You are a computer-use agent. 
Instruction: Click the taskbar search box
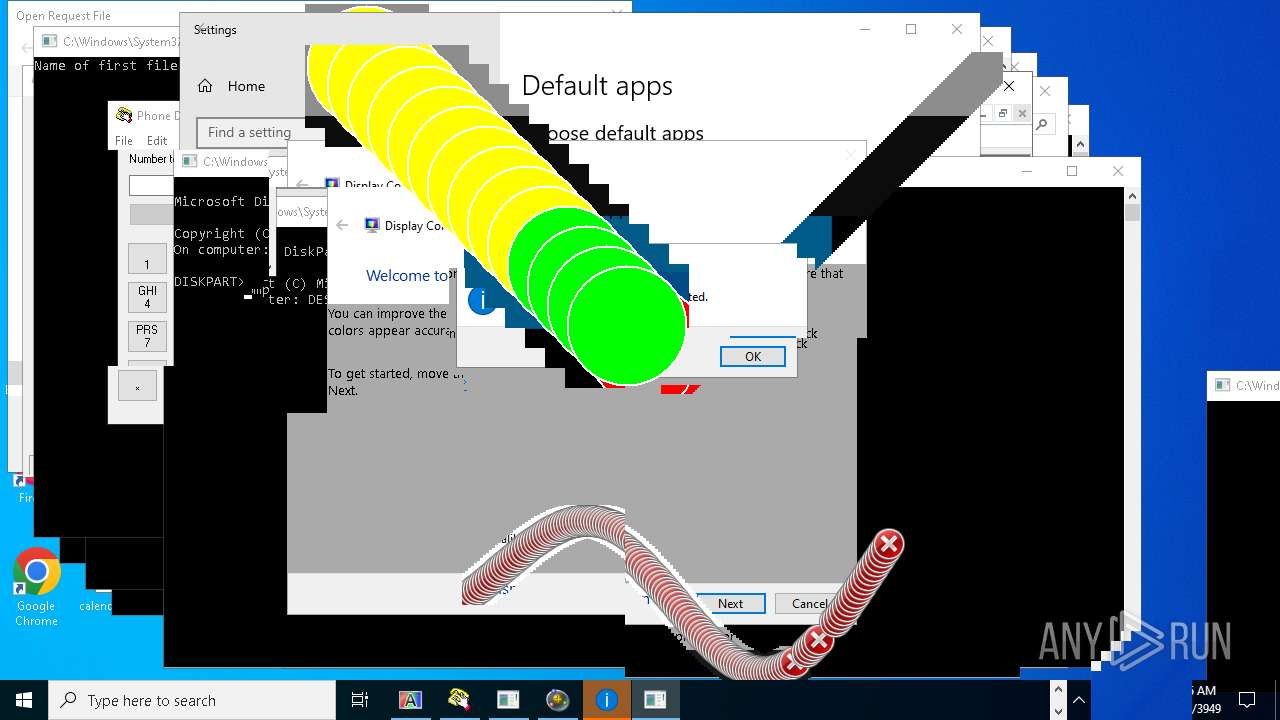pos(192,700)
